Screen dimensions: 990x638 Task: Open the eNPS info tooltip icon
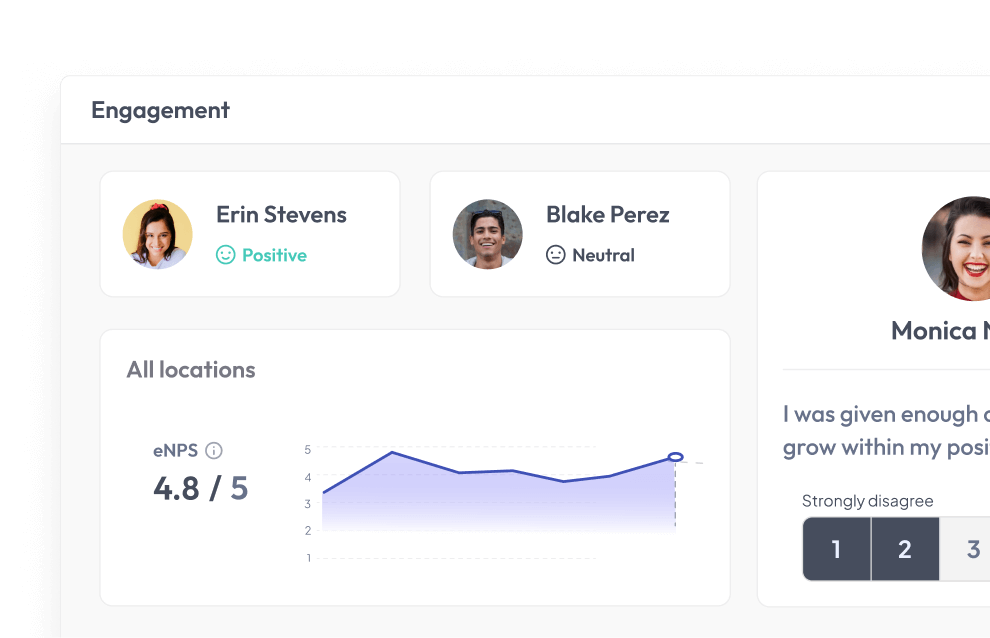[214, 451]
